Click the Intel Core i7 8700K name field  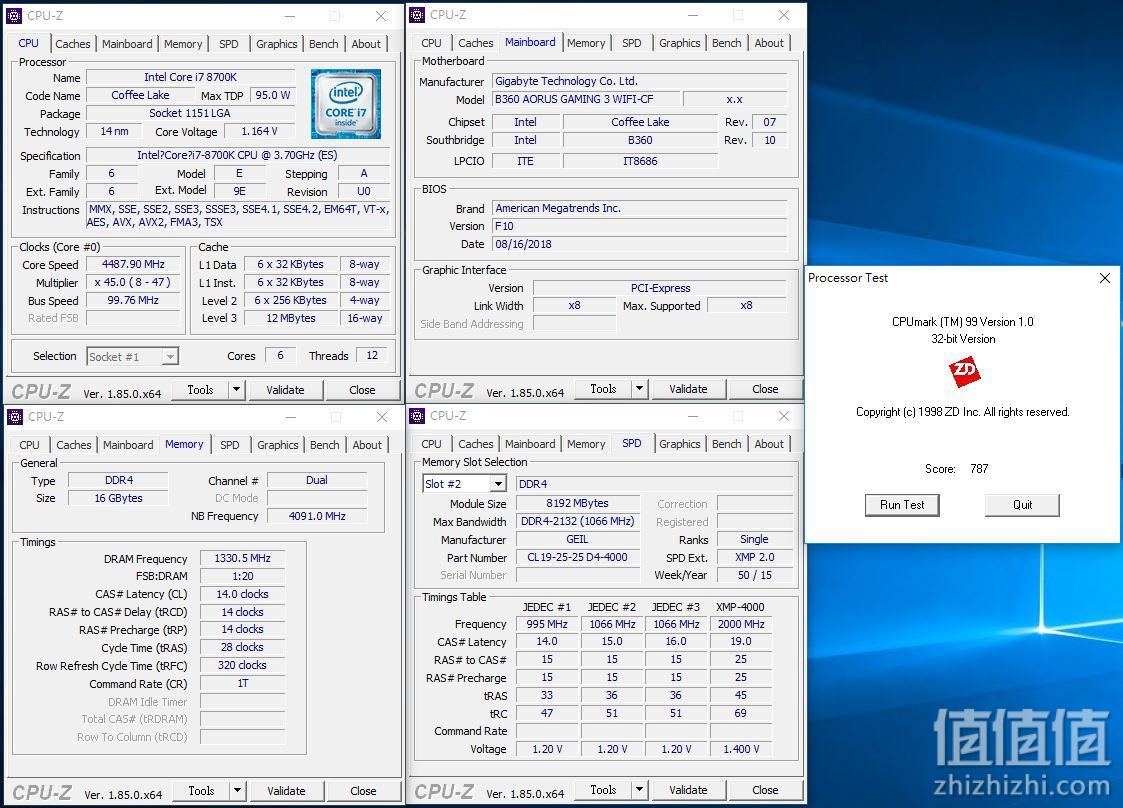point(191,77)
